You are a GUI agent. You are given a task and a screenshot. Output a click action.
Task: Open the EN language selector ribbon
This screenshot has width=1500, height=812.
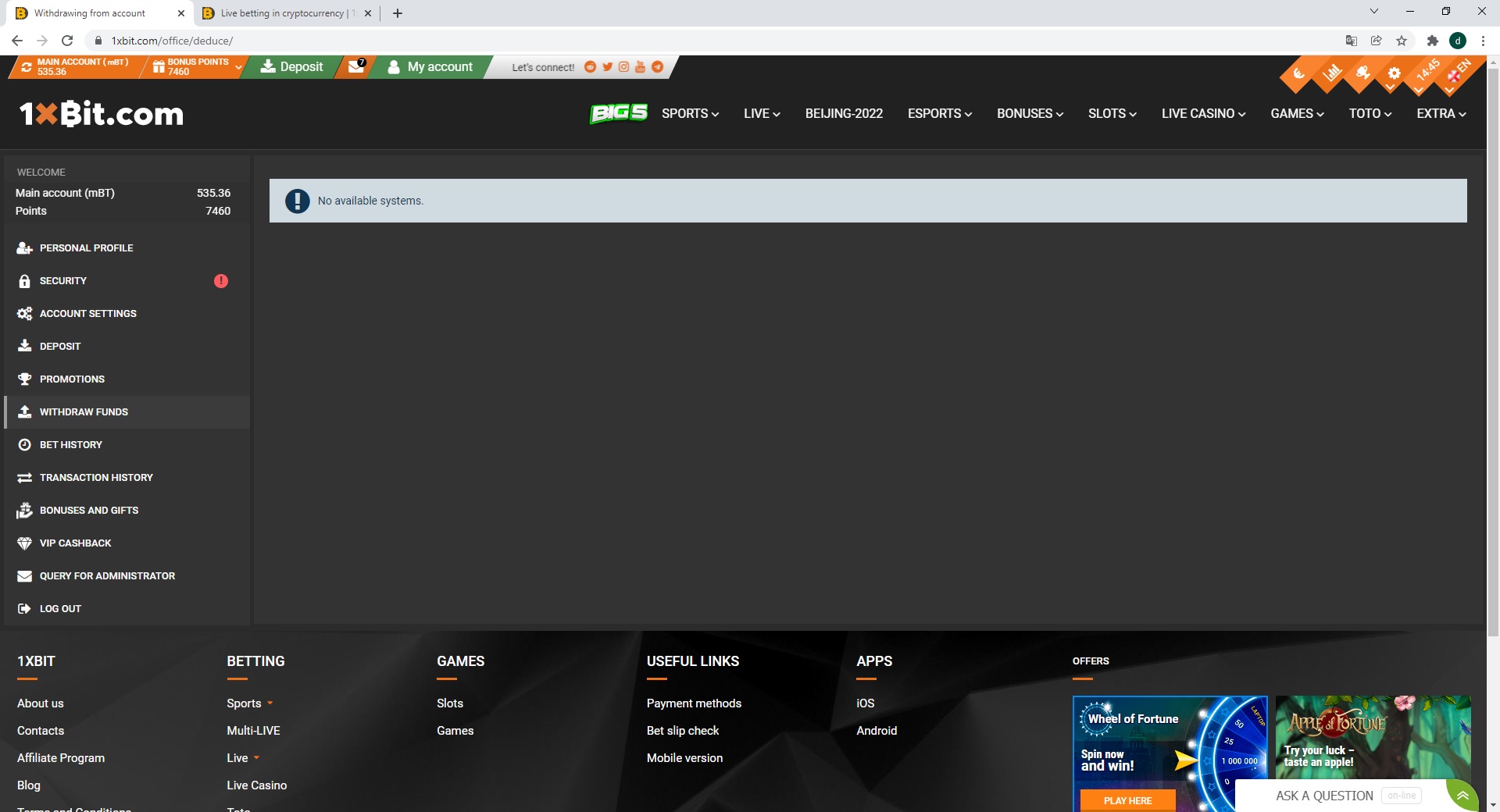[1458, 72]
